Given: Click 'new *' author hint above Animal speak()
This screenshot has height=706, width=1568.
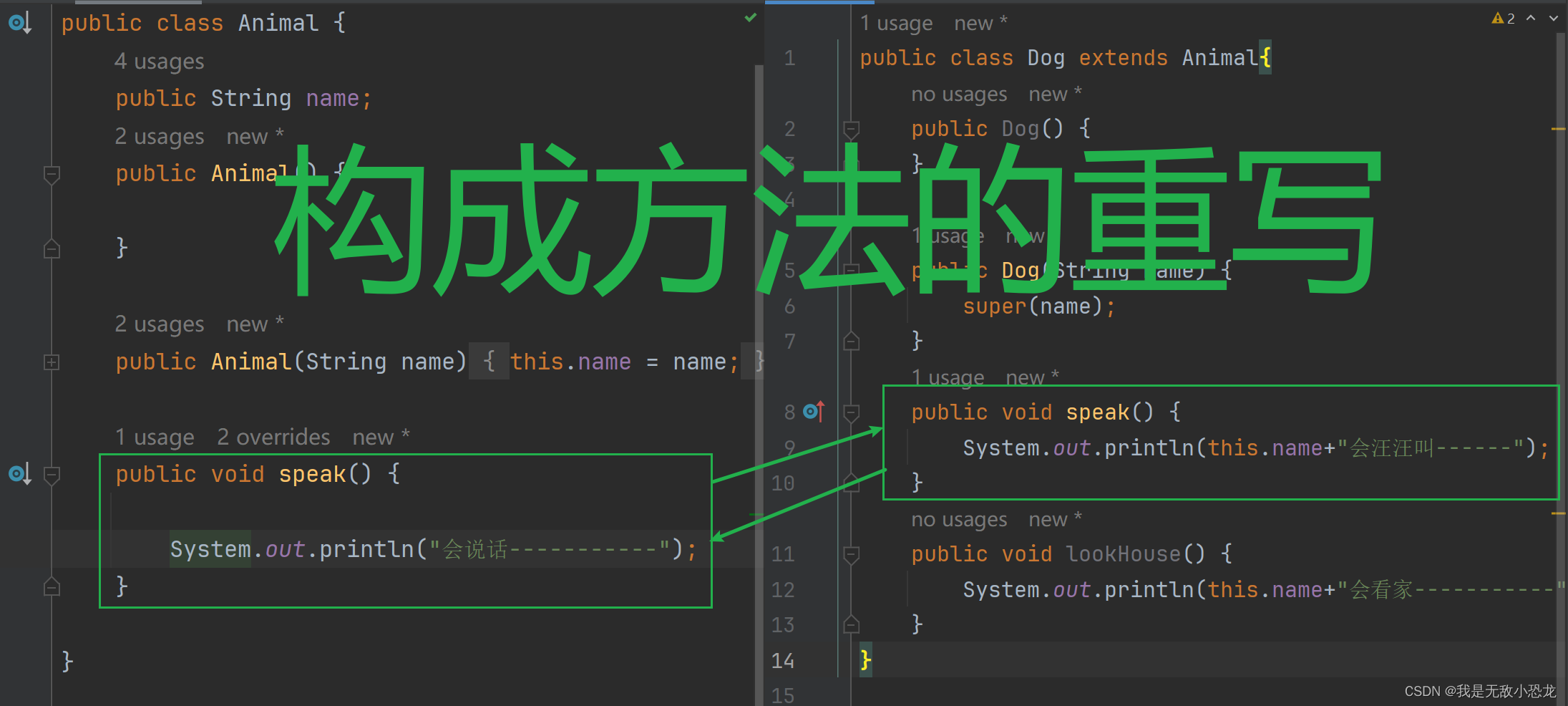Looking at the screenshot, I should coord(381,437).
